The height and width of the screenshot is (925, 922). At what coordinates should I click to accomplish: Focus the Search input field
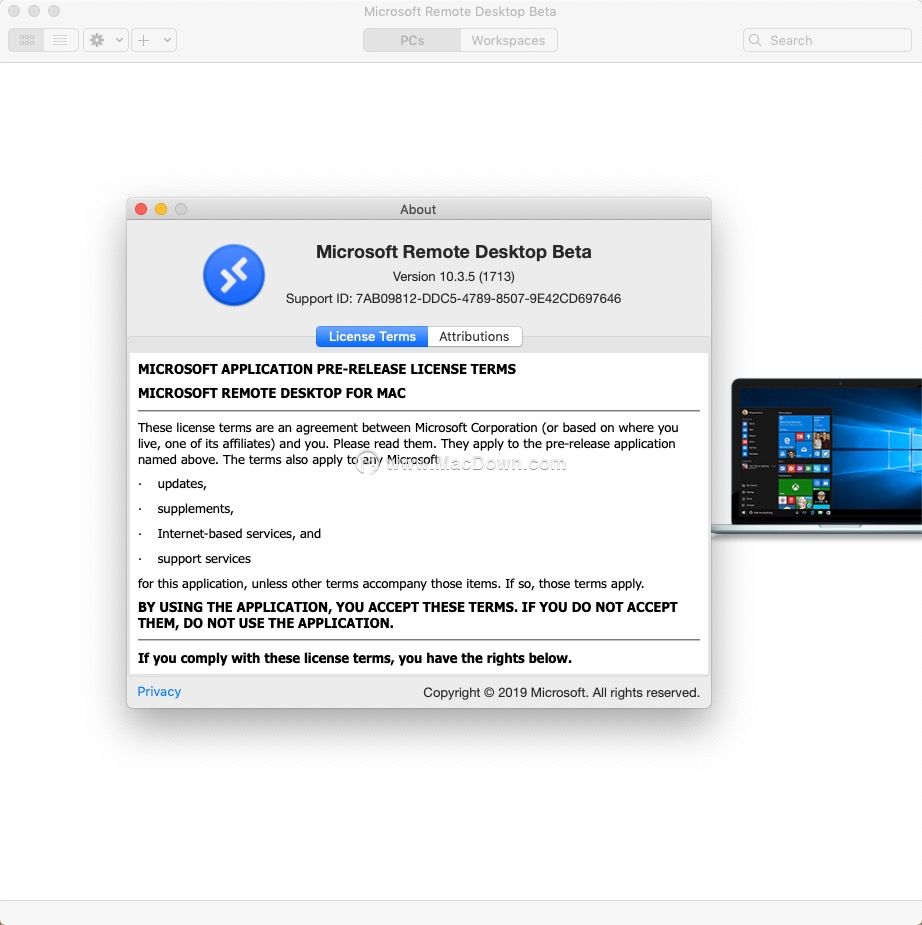click(x=835, y=41)
